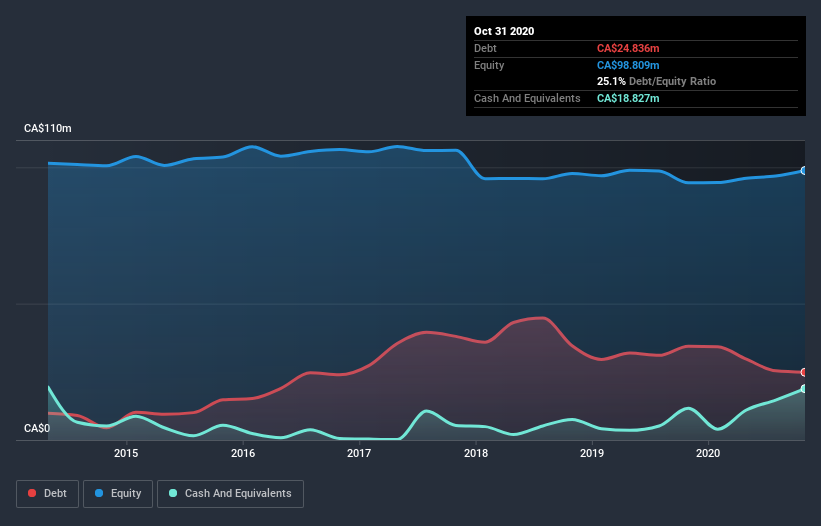Toggle the Debt legend button
This screenshot has height=526, width=821.
[x=48, y=494]
